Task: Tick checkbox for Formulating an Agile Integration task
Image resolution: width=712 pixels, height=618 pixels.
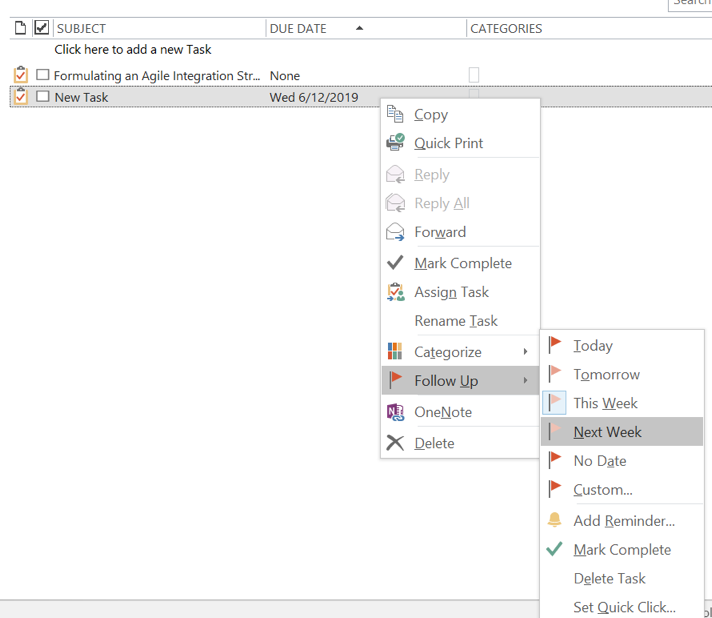Action: [x=42, y=75]
